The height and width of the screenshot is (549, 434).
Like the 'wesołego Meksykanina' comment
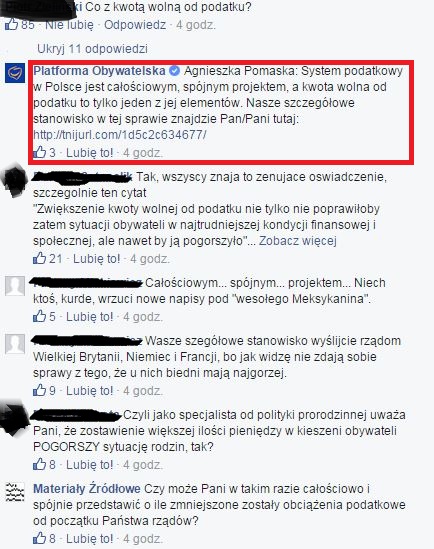[x=90, y=317]
